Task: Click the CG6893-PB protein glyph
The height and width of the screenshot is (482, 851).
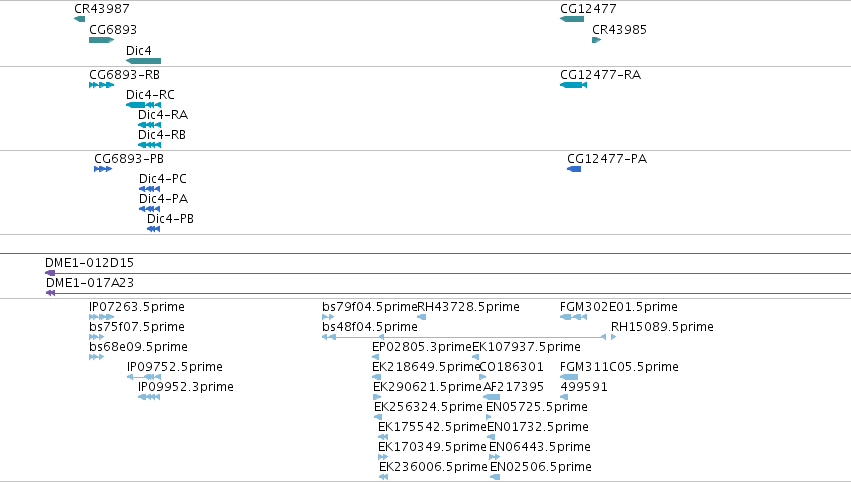Action: (x=103, y=169)
